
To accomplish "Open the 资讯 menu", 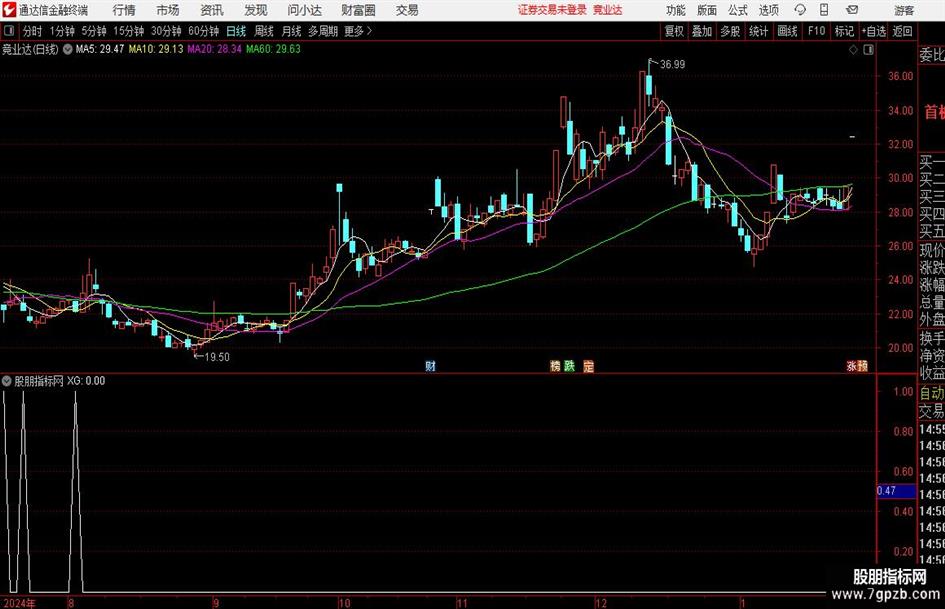I will pos(212,10).
